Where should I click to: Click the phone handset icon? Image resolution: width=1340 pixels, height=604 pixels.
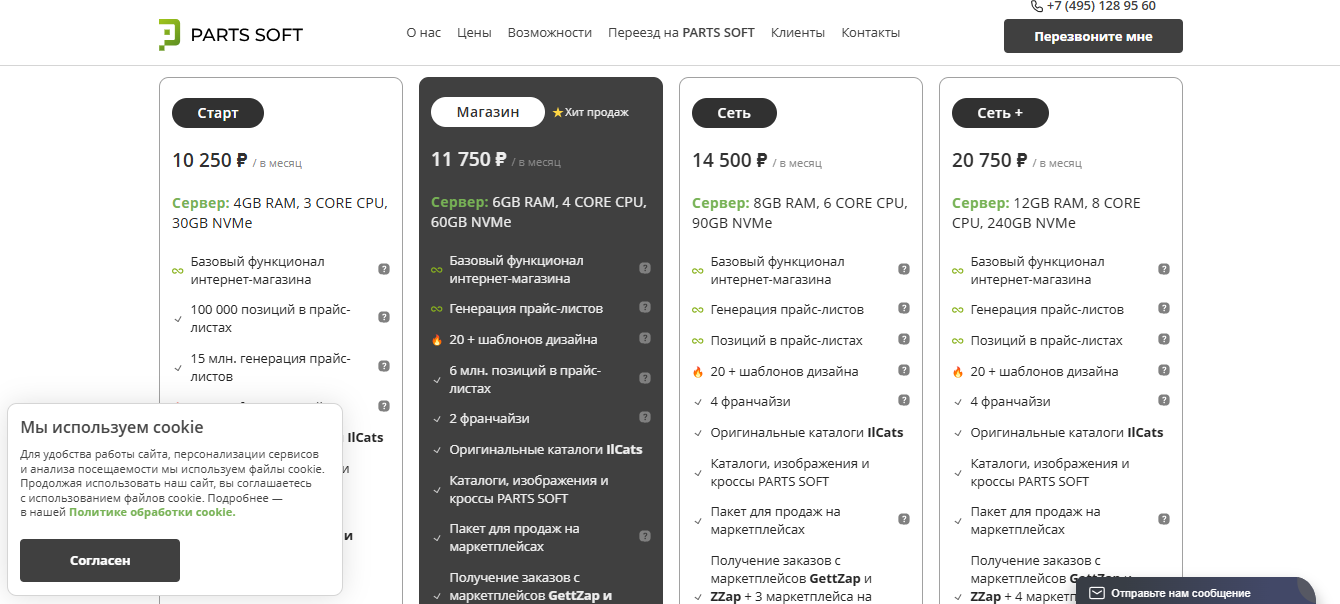point(1036,6)
